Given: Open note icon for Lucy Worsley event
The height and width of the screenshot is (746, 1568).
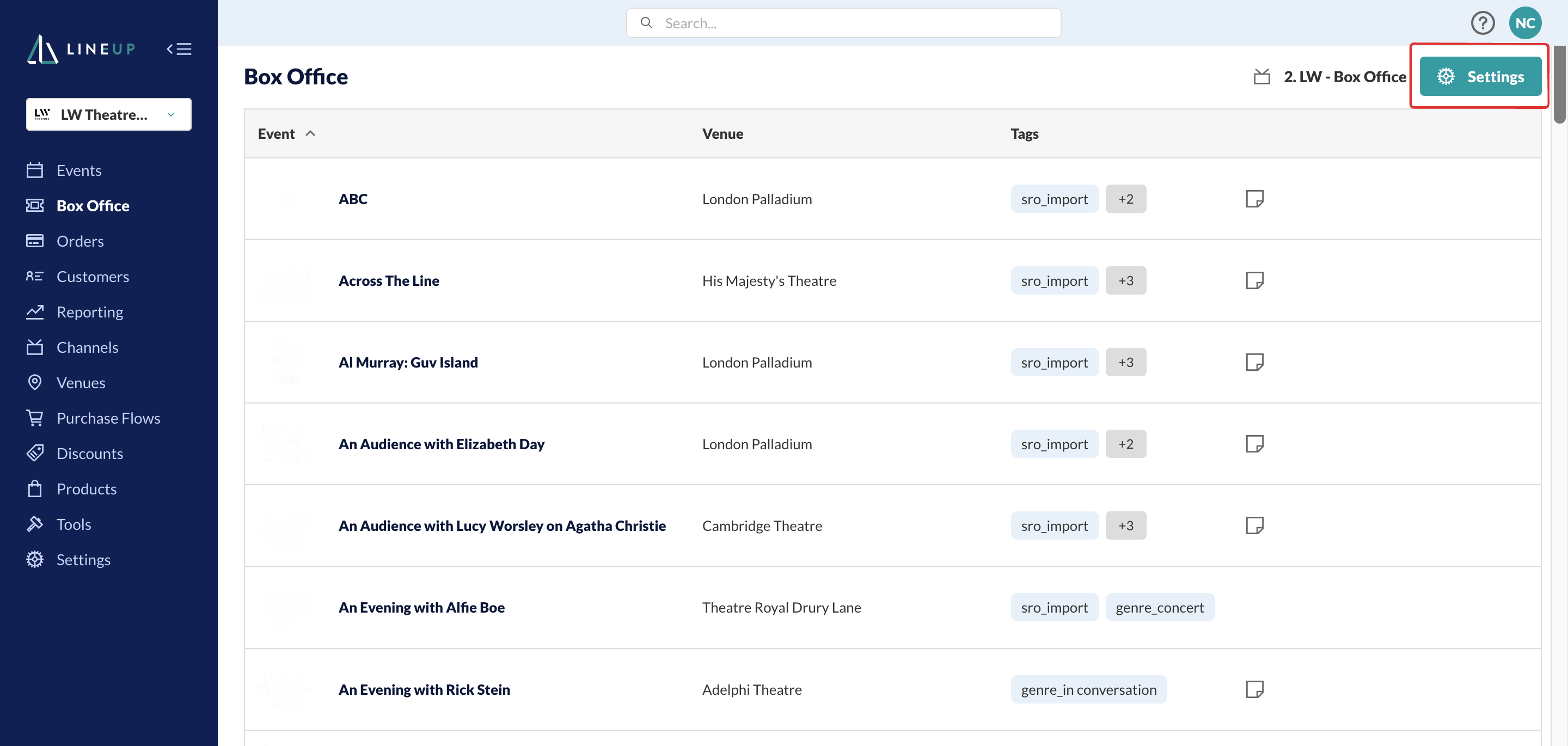Looking at the screenshot, I should pyautogui.click(x=1254, y=525).
